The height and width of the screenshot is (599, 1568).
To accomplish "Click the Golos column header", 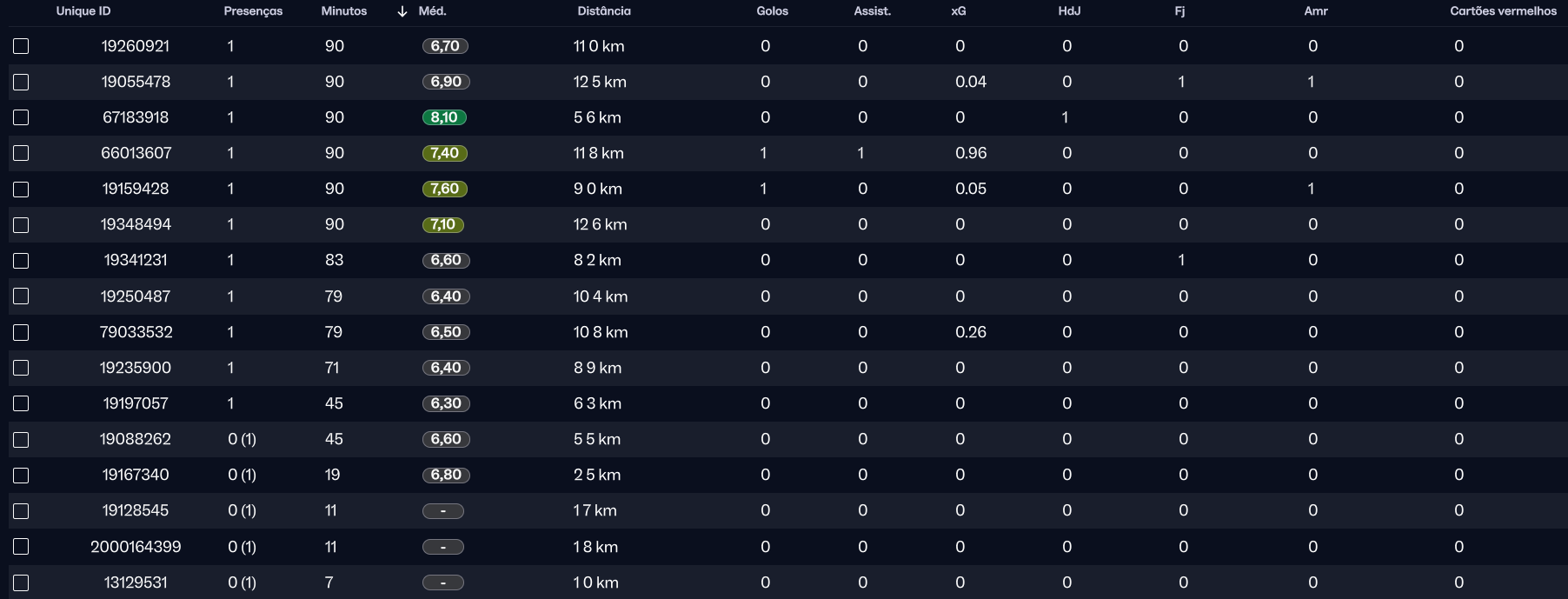I will (x=772, y=11).
